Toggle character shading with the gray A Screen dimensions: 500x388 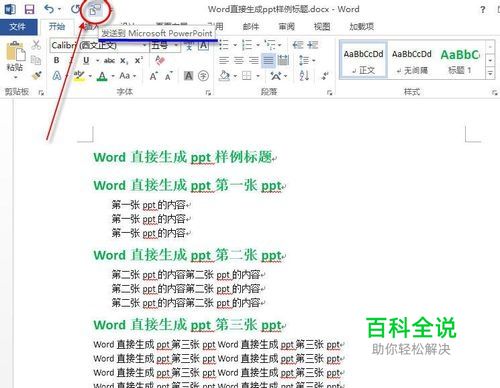point(189,76)
